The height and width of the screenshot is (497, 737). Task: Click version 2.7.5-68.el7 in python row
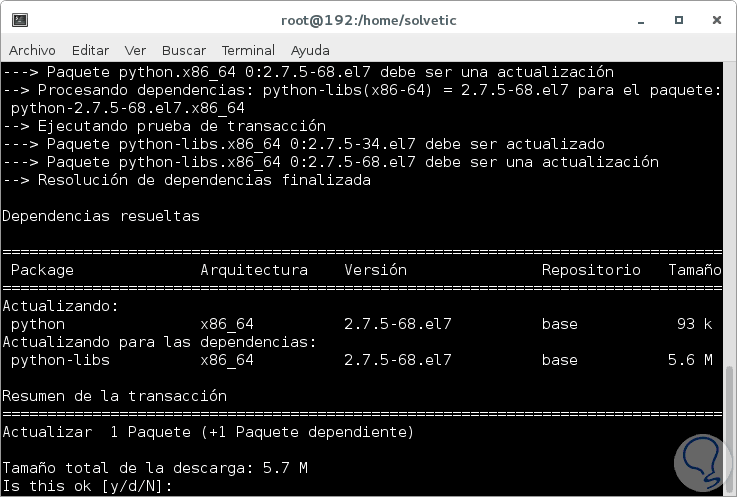pyautogui.click(x=398, y=324)
